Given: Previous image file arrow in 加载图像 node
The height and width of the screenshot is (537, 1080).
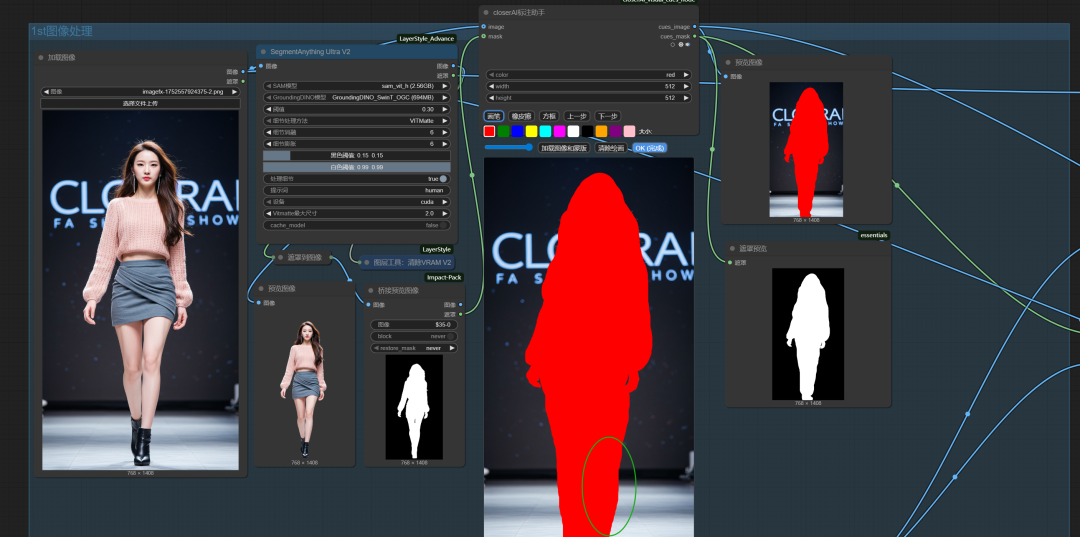Looking at the screenshot, I should pyautogui.click(x=45, y=92).
